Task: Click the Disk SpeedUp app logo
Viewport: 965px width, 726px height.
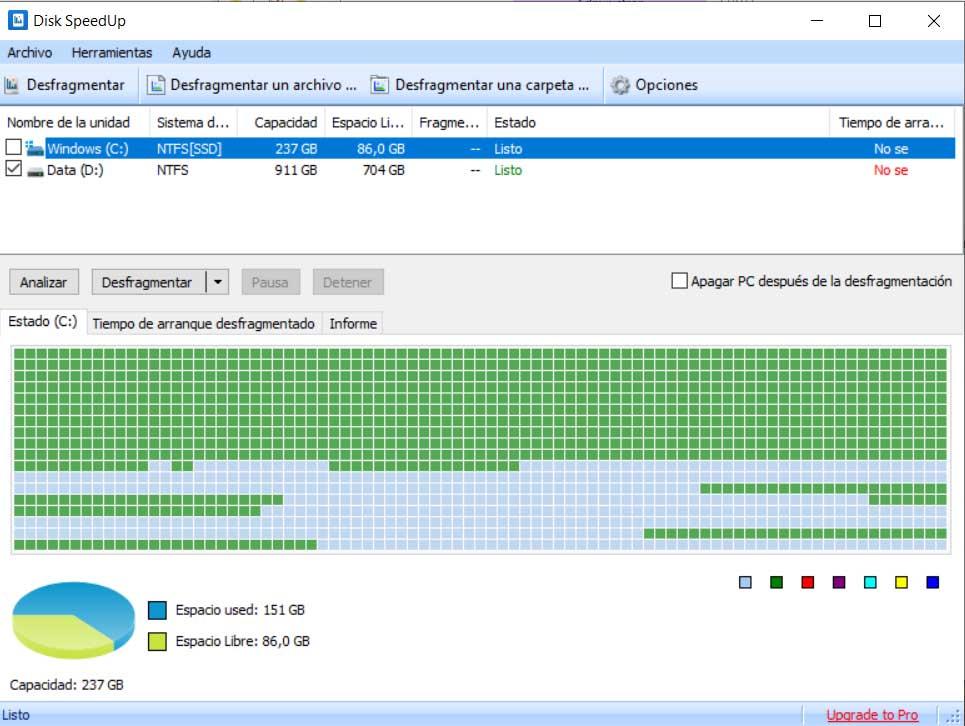Action: (x=17, y=20)
